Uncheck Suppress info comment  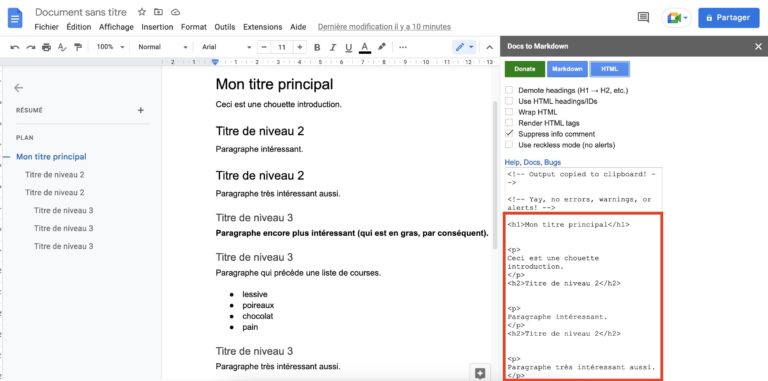[509, 134]
